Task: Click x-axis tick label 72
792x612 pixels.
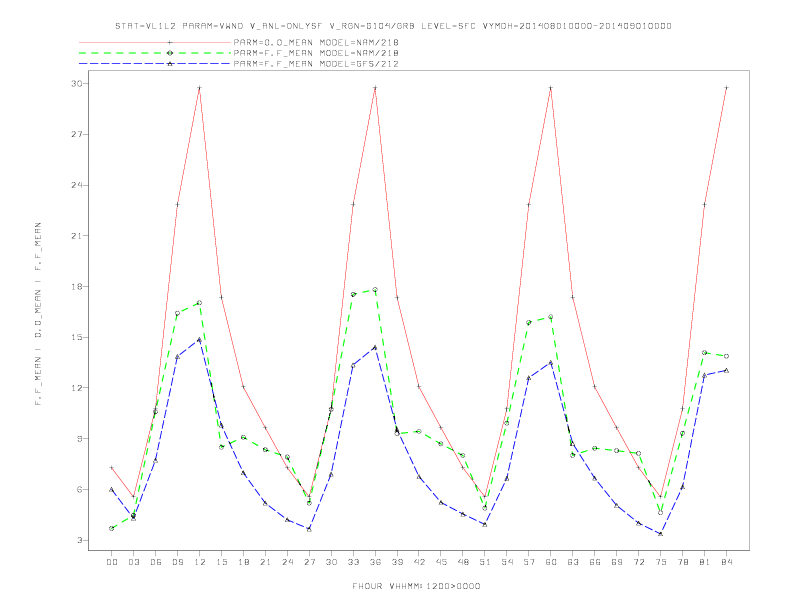Action: (638, 562)
